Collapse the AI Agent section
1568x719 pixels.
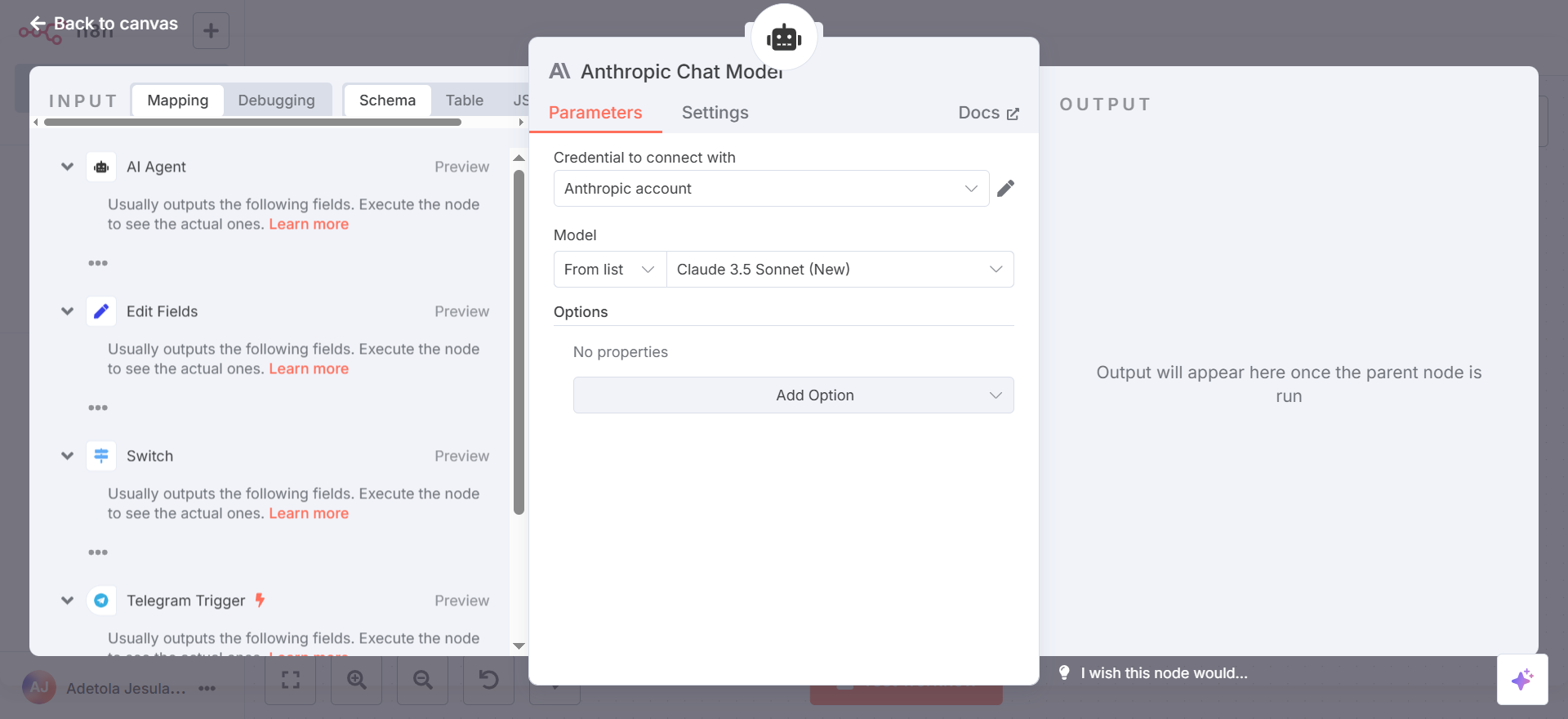point(68,167)
